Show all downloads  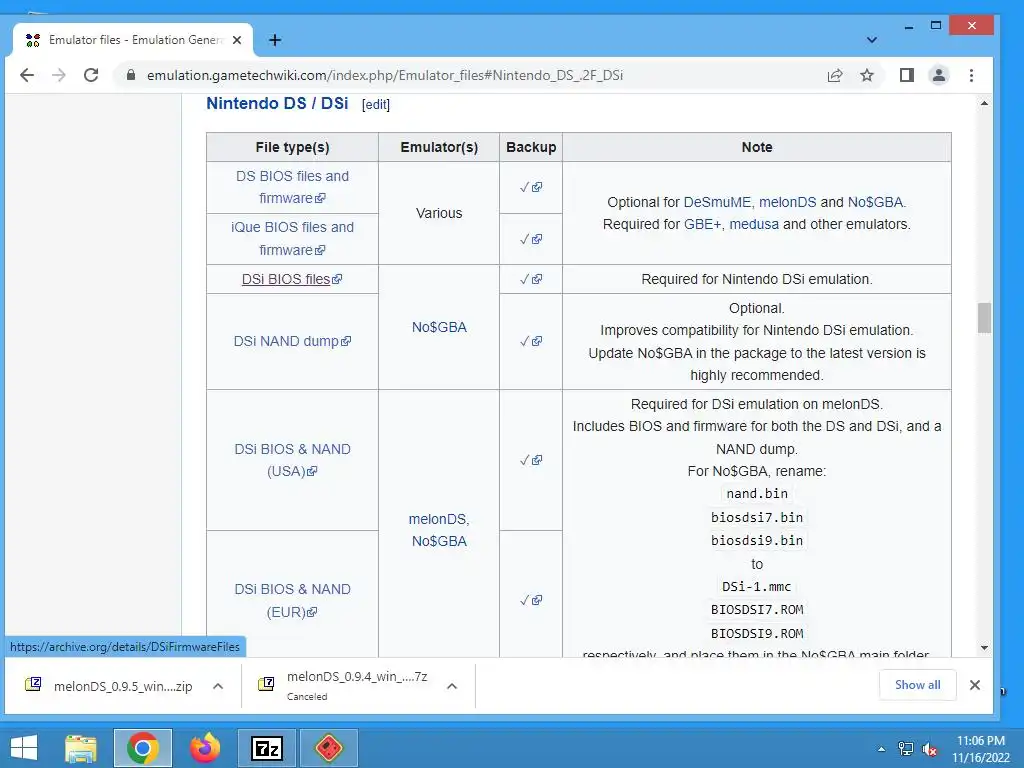click(918, 685)
